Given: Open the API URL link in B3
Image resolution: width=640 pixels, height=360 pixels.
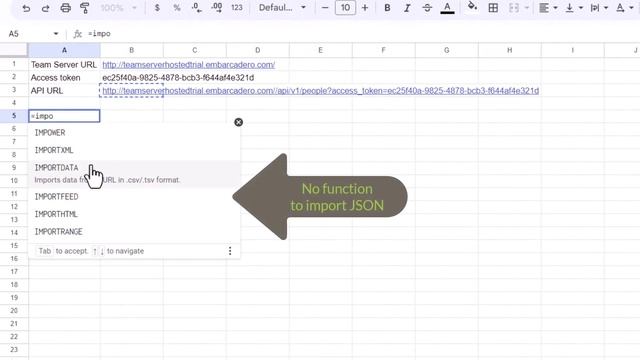Looking at the screenshot, I should pos(320,91).
